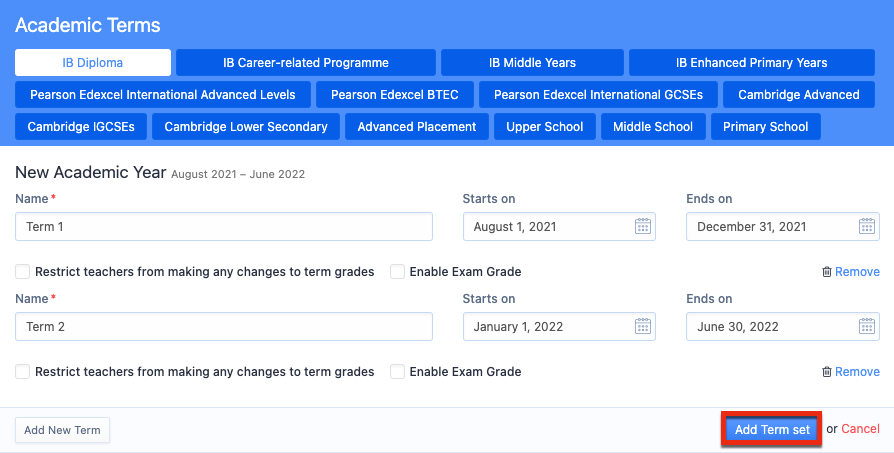Open the Cambridge IGCSEs tab
The image size is (894, 453).
click(x=81, y=126)
